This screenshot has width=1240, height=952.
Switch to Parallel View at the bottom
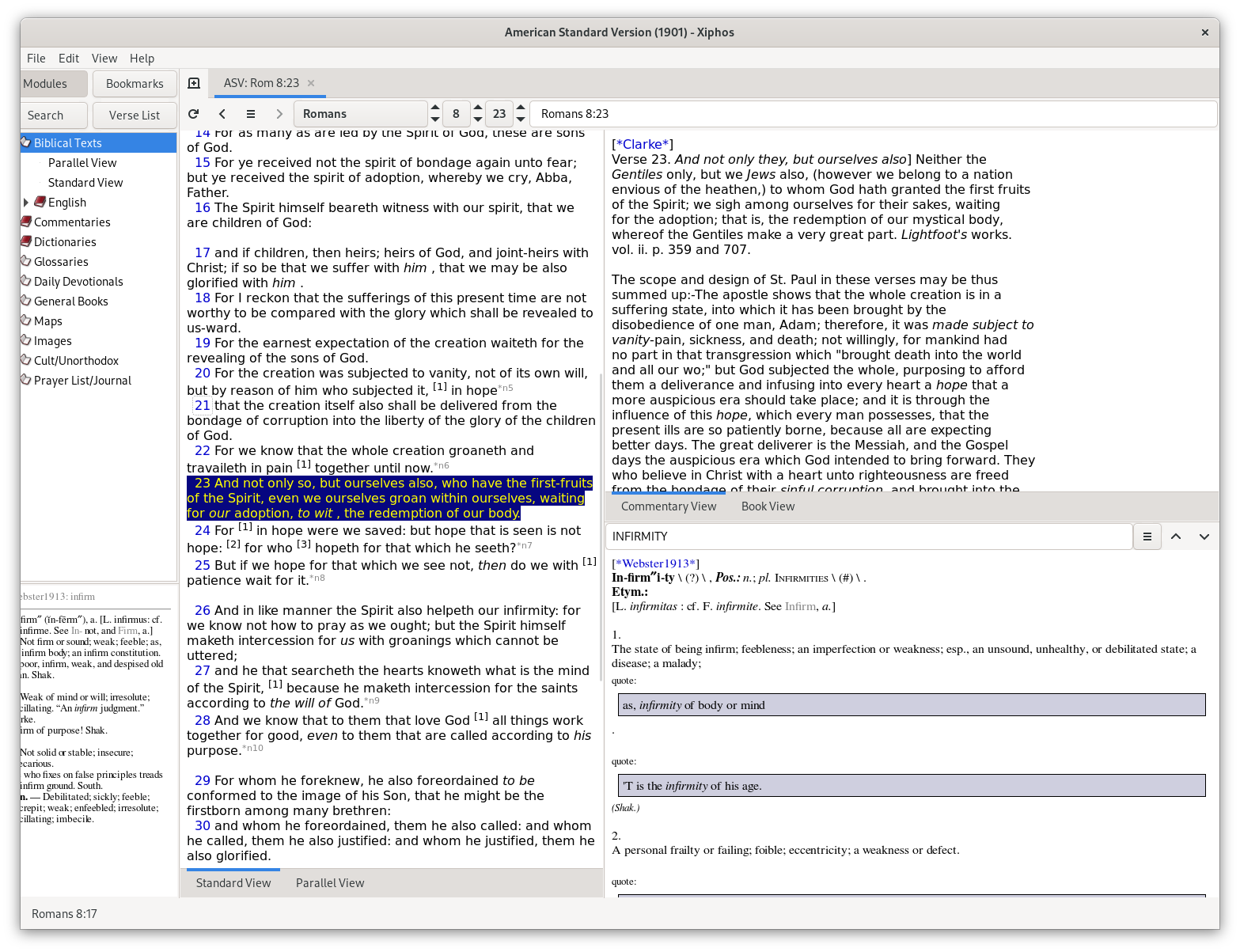[329, 882]
